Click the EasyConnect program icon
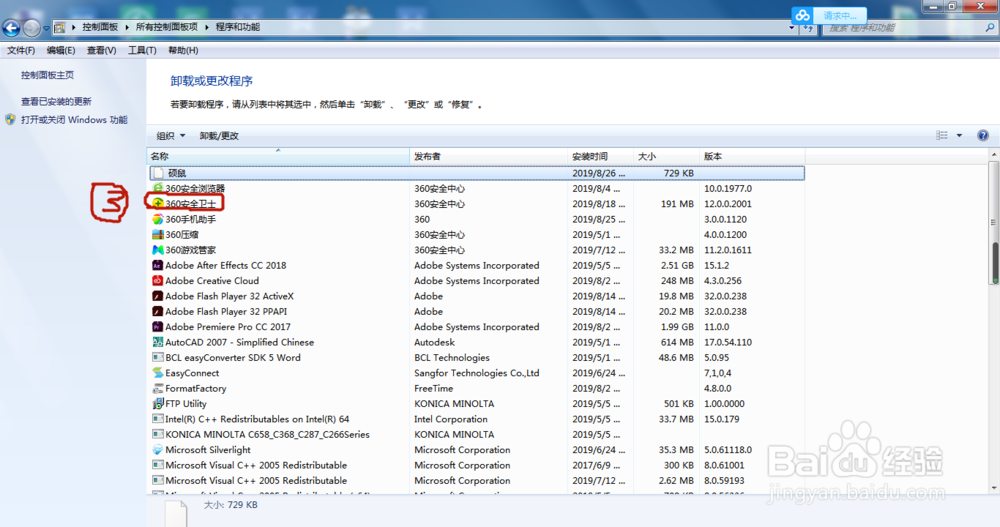This screenshot has height=527, width=1000. (x=158, y=373)
